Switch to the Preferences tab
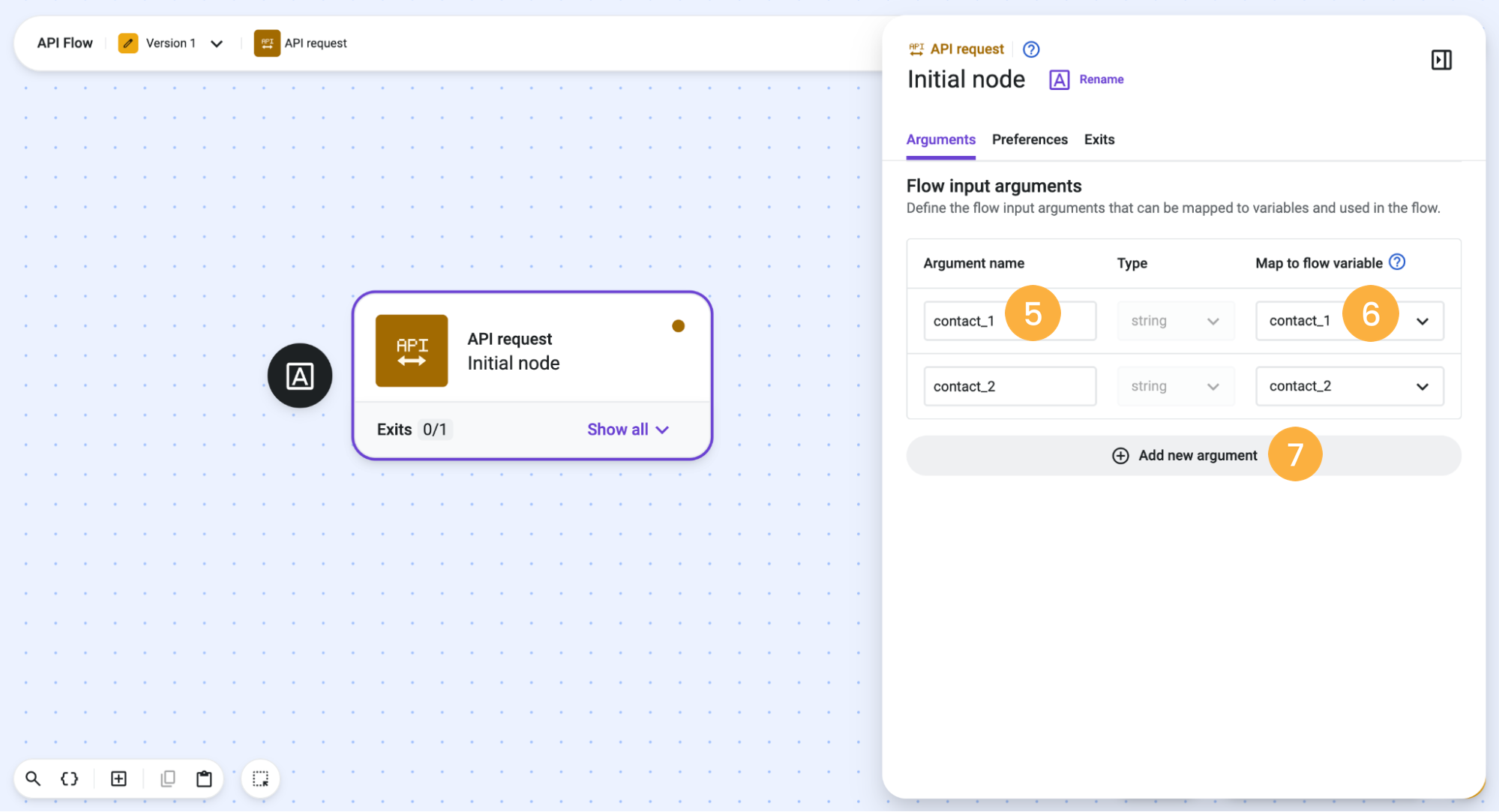1499x812 pixels. [1029, 140]
